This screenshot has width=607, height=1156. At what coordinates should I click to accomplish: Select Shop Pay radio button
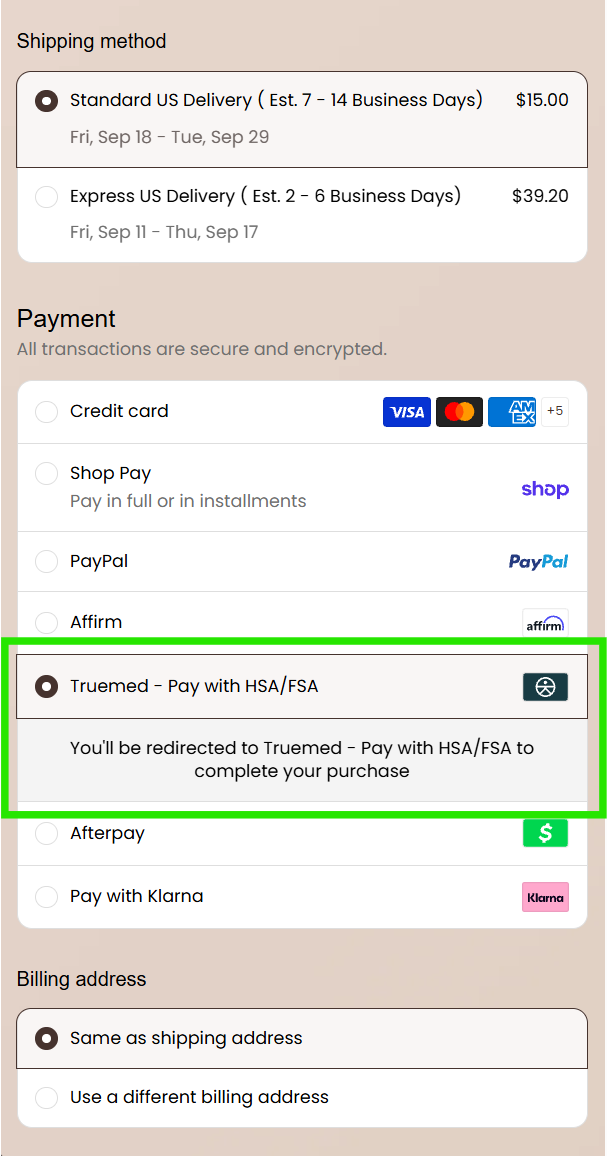click(46, 474)
